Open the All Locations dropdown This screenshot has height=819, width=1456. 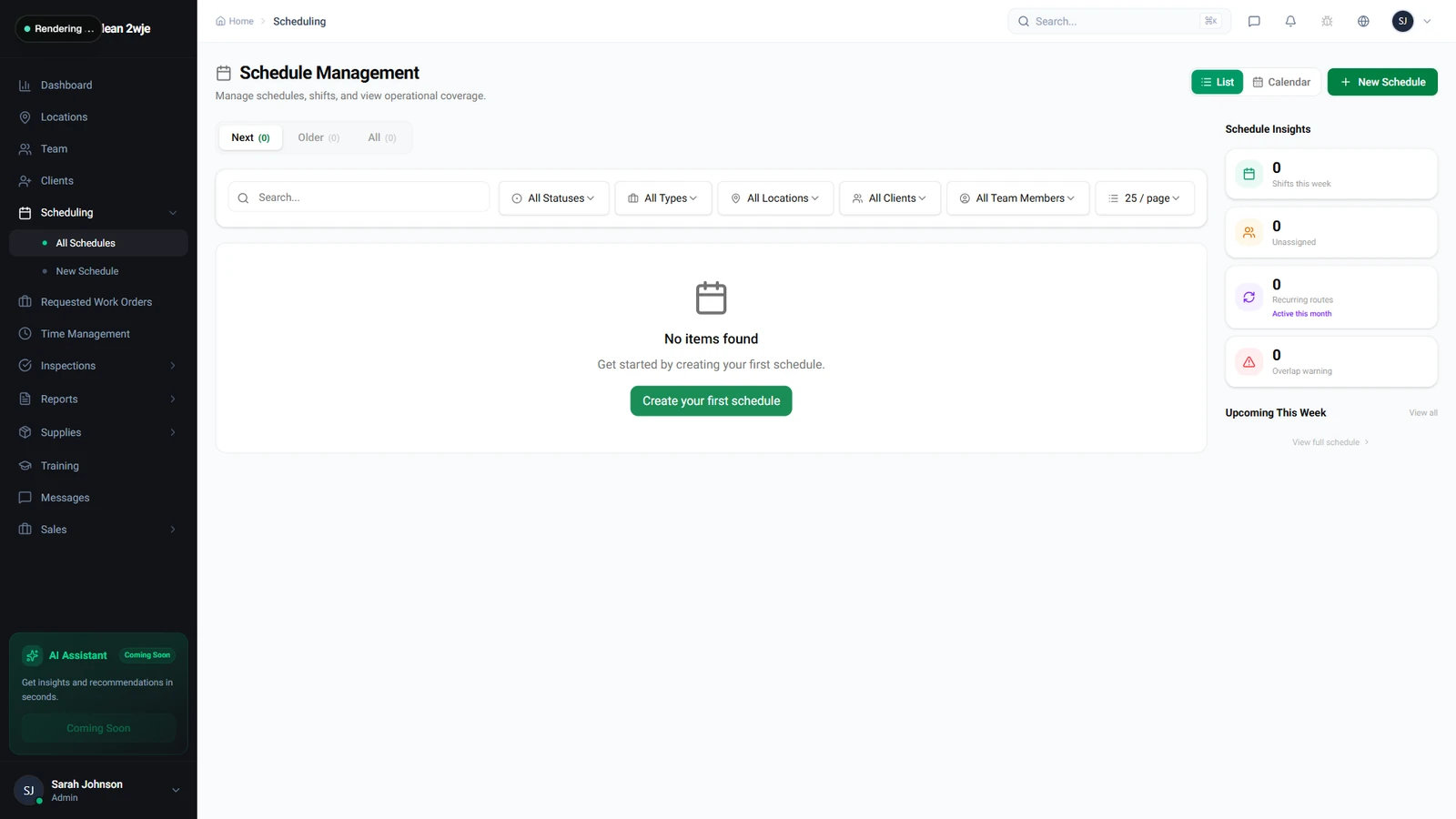[775, 198]
